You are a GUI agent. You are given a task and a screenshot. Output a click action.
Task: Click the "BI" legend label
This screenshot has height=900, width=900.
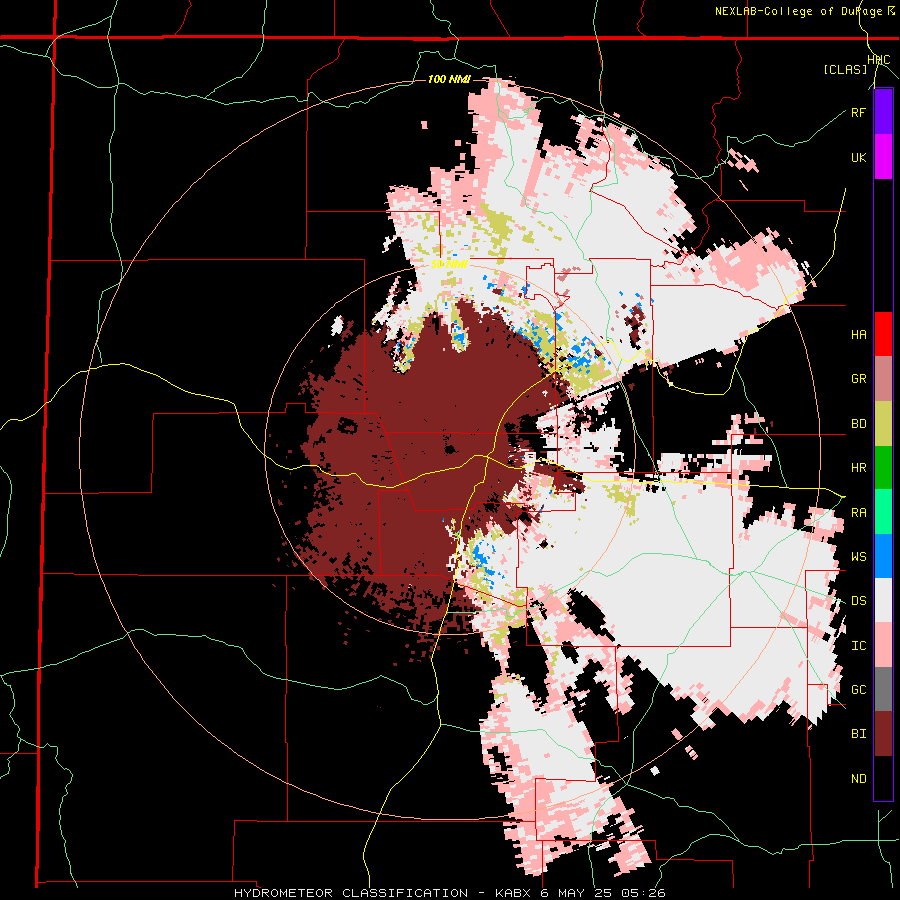(x=858, y=734)
